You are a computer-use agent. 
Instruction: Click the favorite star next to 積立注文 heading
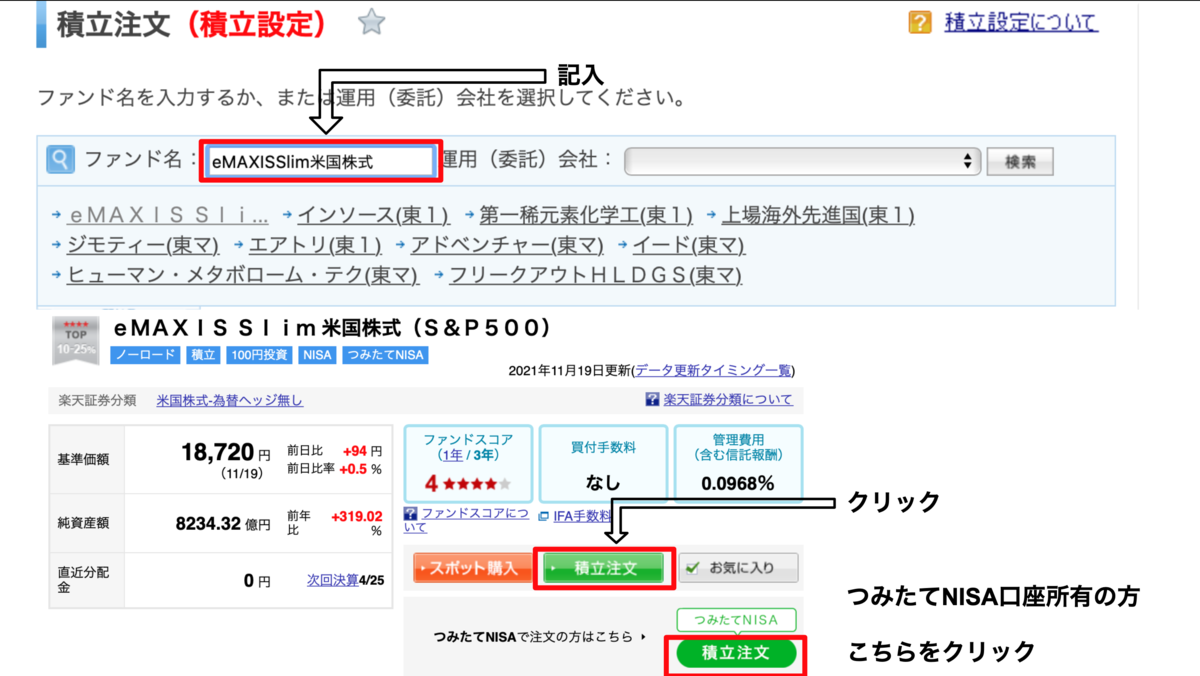372,22
